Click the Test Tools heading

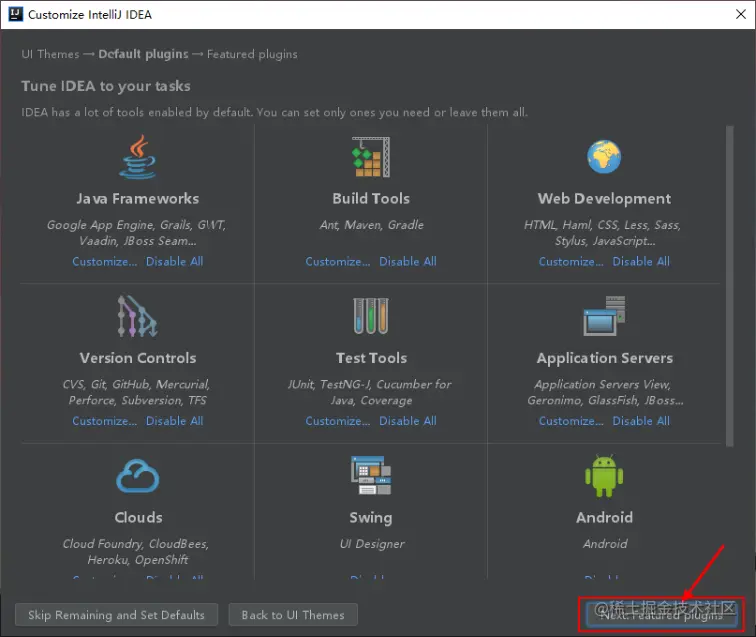(x=371, y=358)
